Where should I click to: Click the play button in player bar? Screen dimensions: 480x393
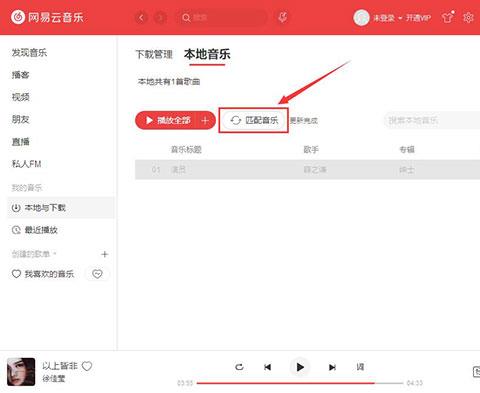pos(300,367)
